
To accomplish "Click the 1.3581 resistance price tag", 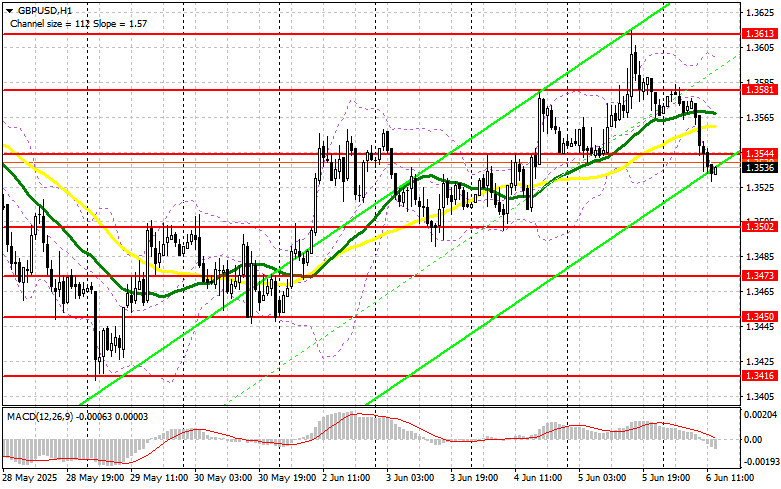I will coord(759,90).
